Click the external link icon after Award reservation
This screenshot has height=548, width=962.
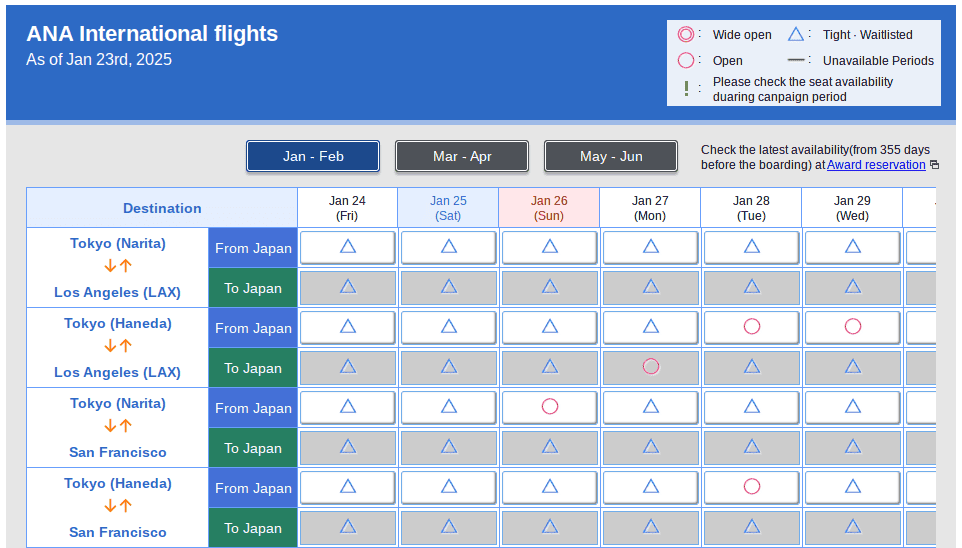pyautogui.click(x=934, y=164)
